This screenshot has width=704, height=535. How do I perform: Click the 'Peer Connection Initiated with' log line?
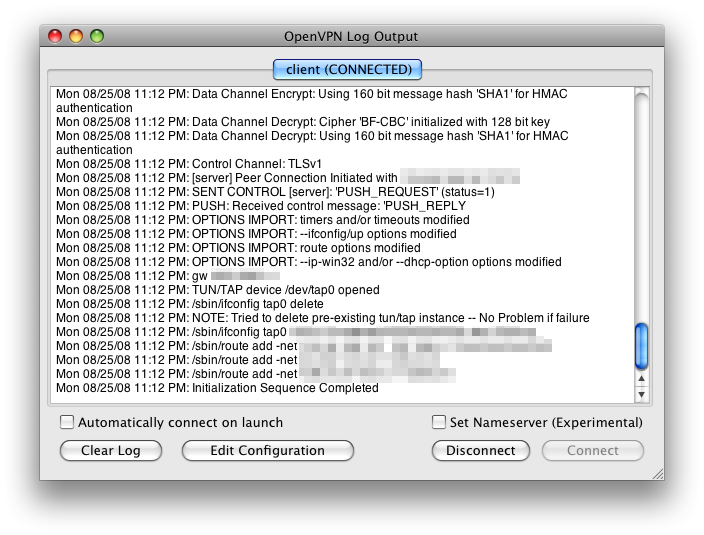click(x=288, y=178)
